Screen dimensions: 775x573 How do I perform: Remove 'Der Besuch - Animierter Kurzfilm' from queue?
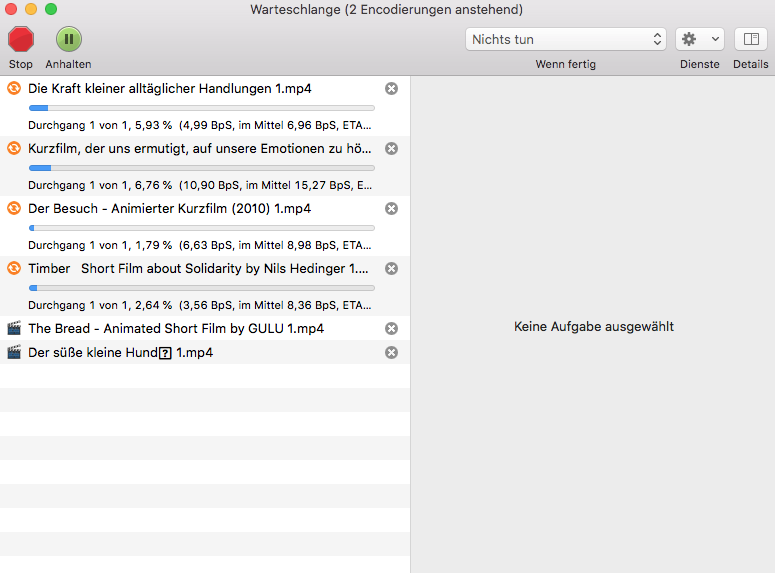(391, 209)
